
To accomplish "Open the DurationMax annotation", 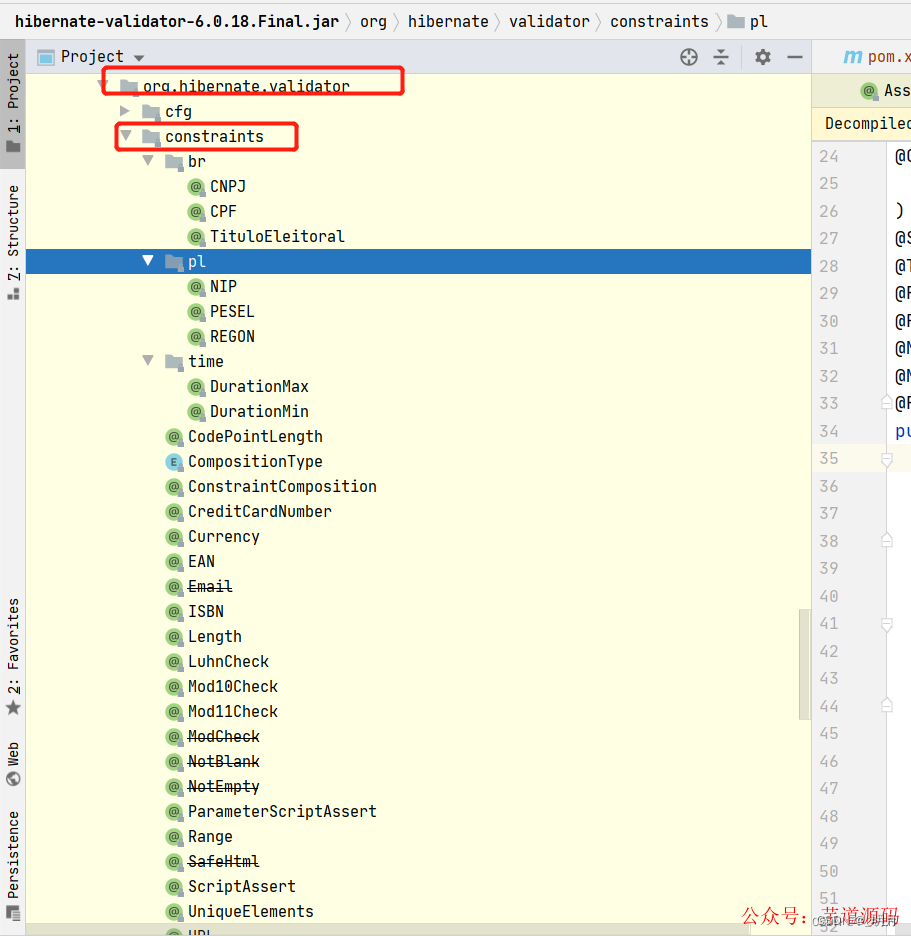I will (248, 387).
